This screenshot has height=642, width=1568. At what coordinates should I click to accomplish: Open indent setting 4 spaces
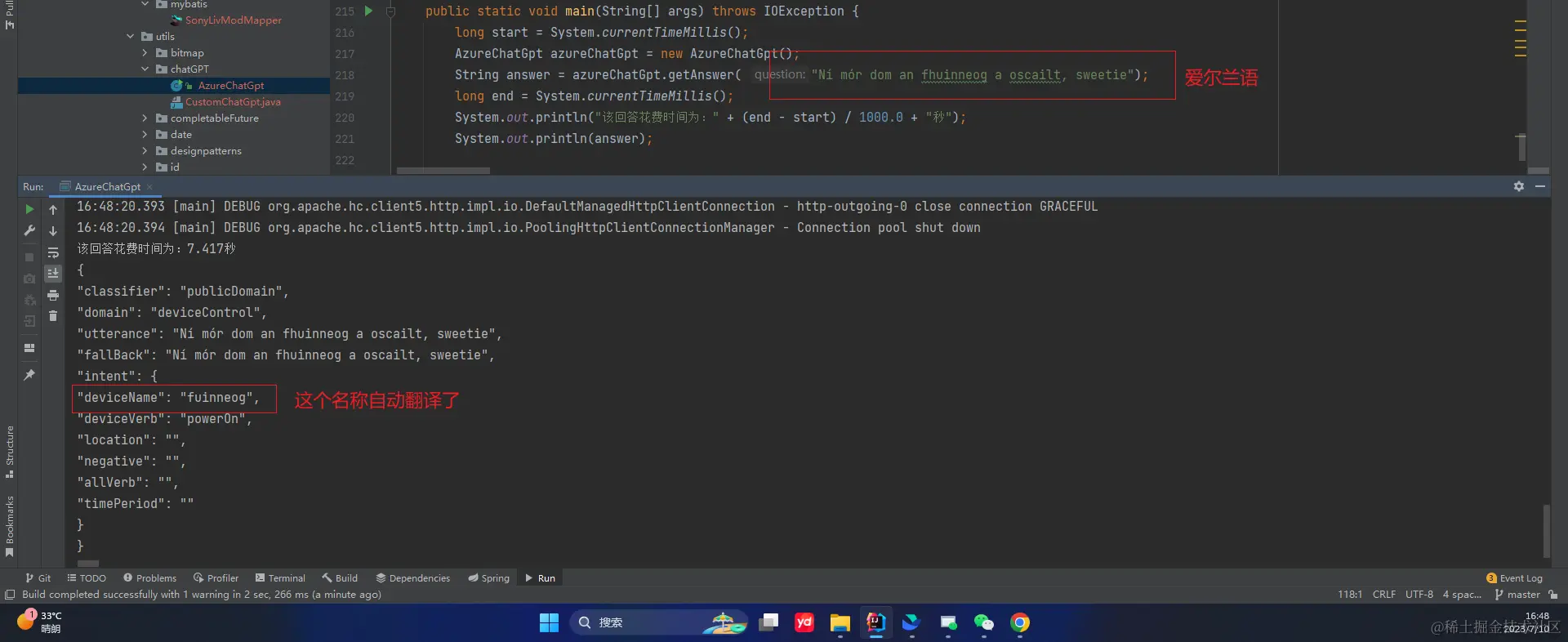click(1462, 595)
